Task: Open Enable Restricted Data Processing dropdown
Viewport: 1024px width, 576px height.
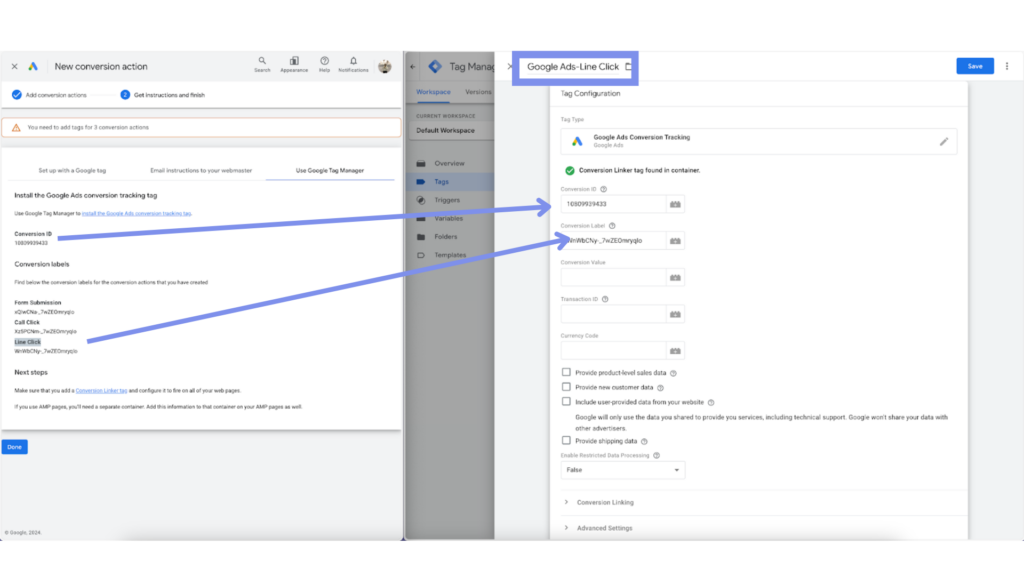Action: click(x=622, y=470)
